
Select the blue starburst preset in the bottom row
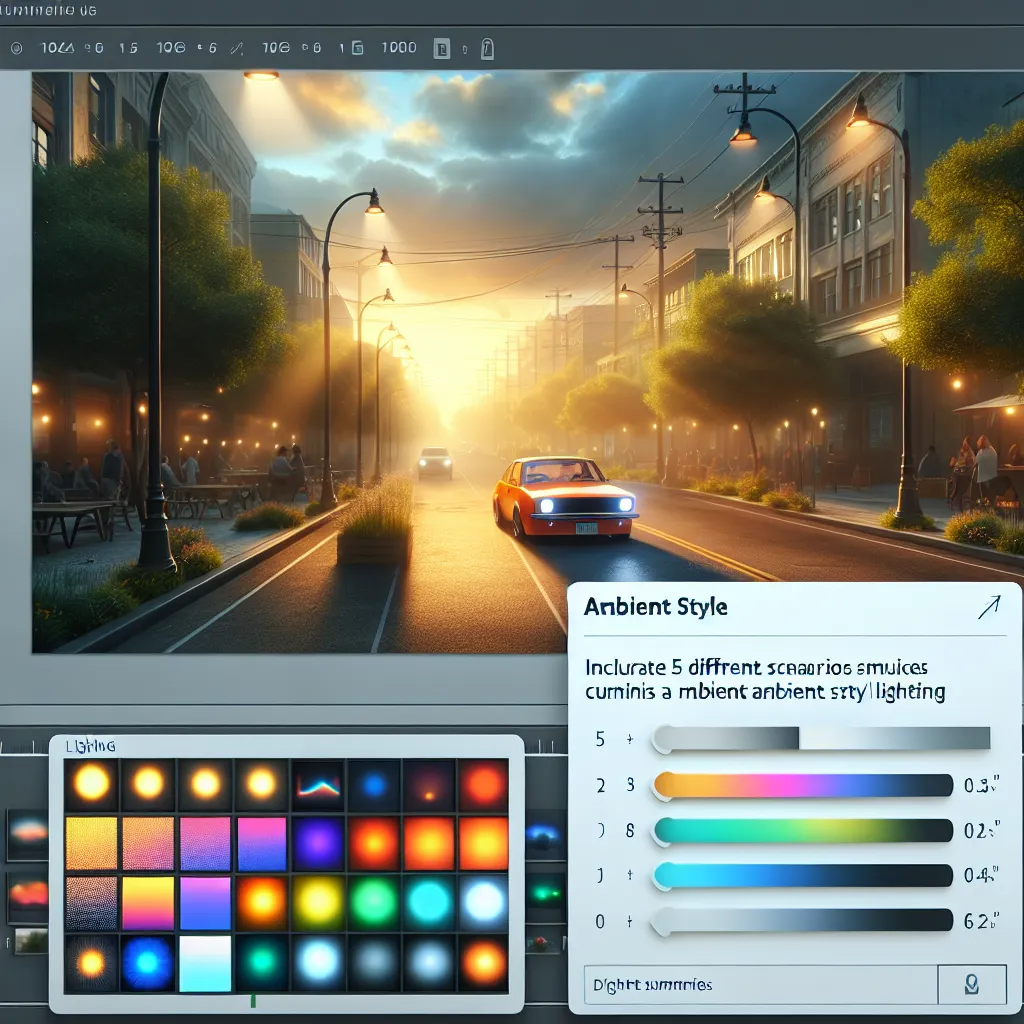(x=147, y=963)
